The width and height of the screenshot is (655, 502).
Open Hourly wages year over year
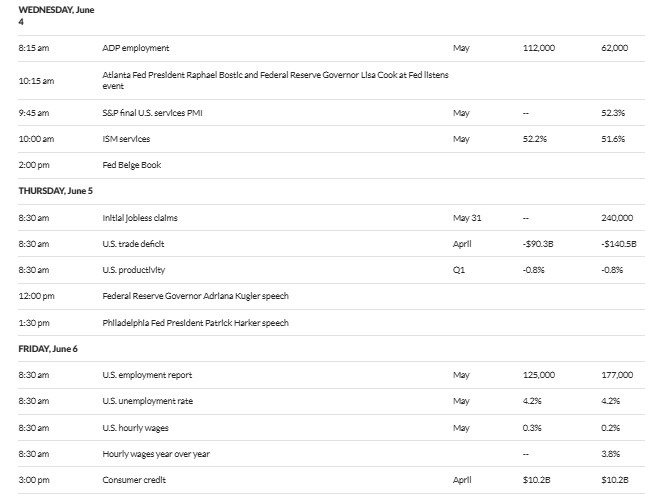156,454
